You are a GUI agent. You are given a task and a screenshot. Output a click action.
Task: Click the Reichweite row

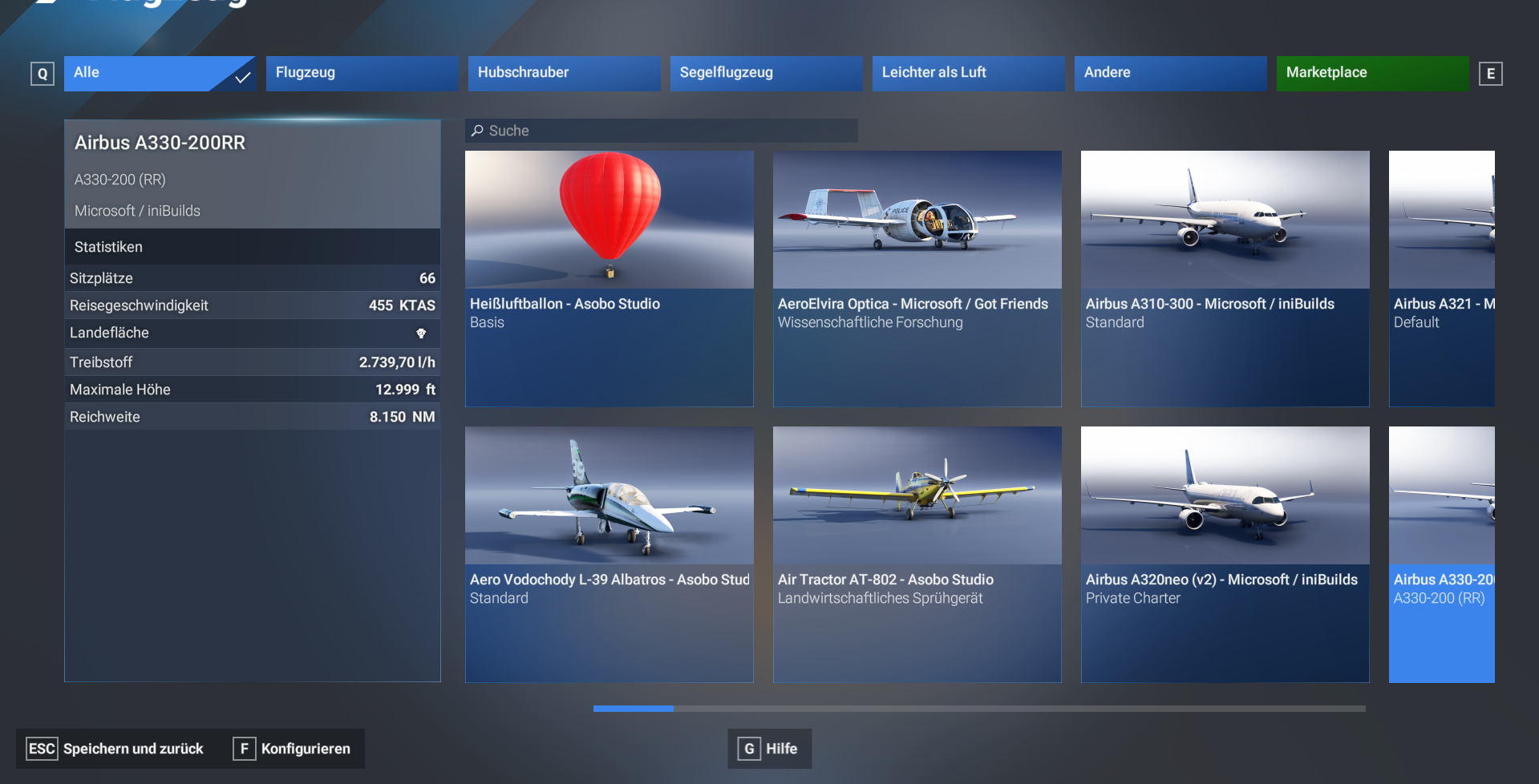point(253,417)
